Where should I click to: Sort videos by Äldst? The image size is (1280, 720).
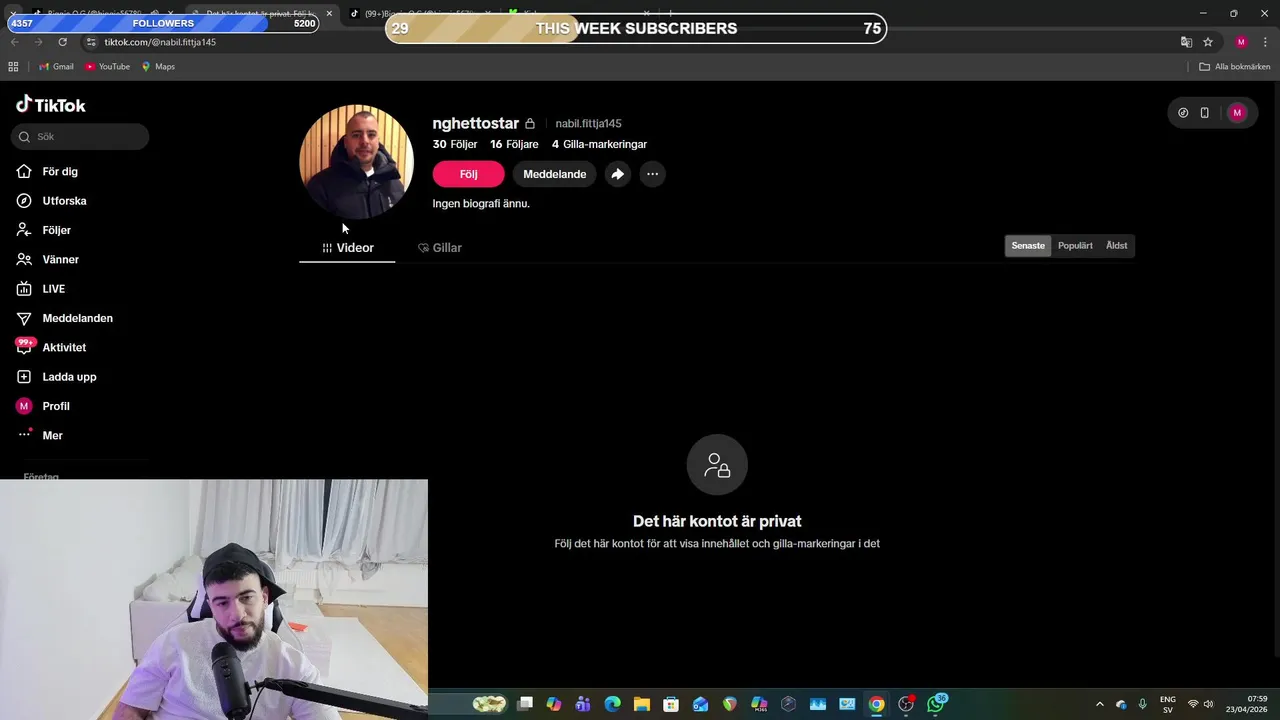coord(1116,246)
